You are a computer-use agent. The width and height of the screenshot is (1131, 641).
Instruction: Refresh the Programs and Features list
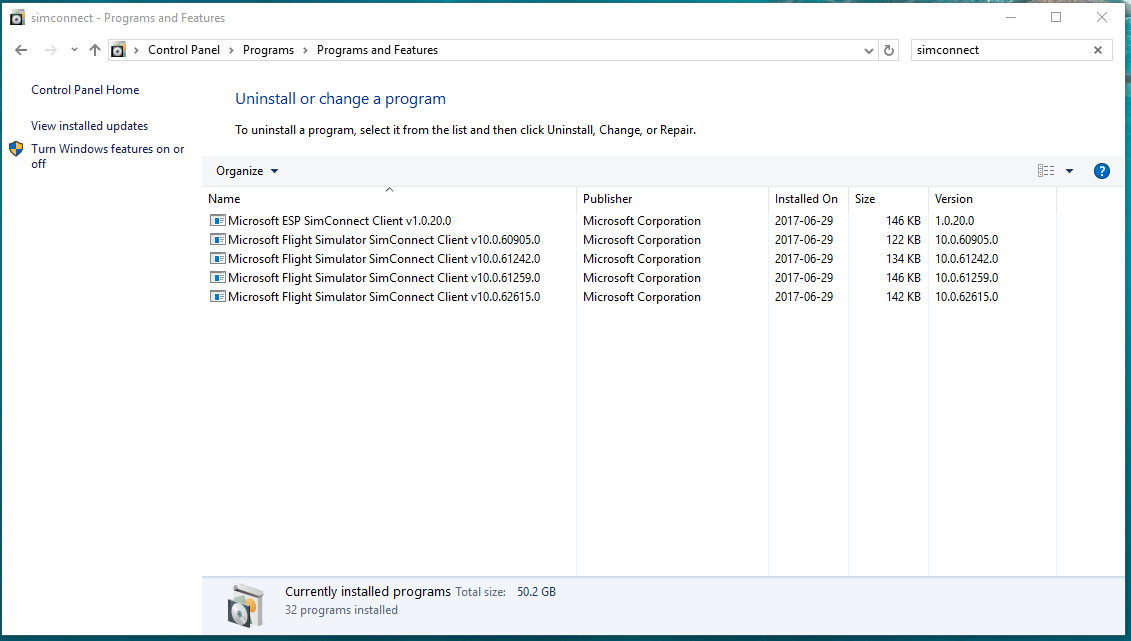pyautogui.click(x=889, y=50)
